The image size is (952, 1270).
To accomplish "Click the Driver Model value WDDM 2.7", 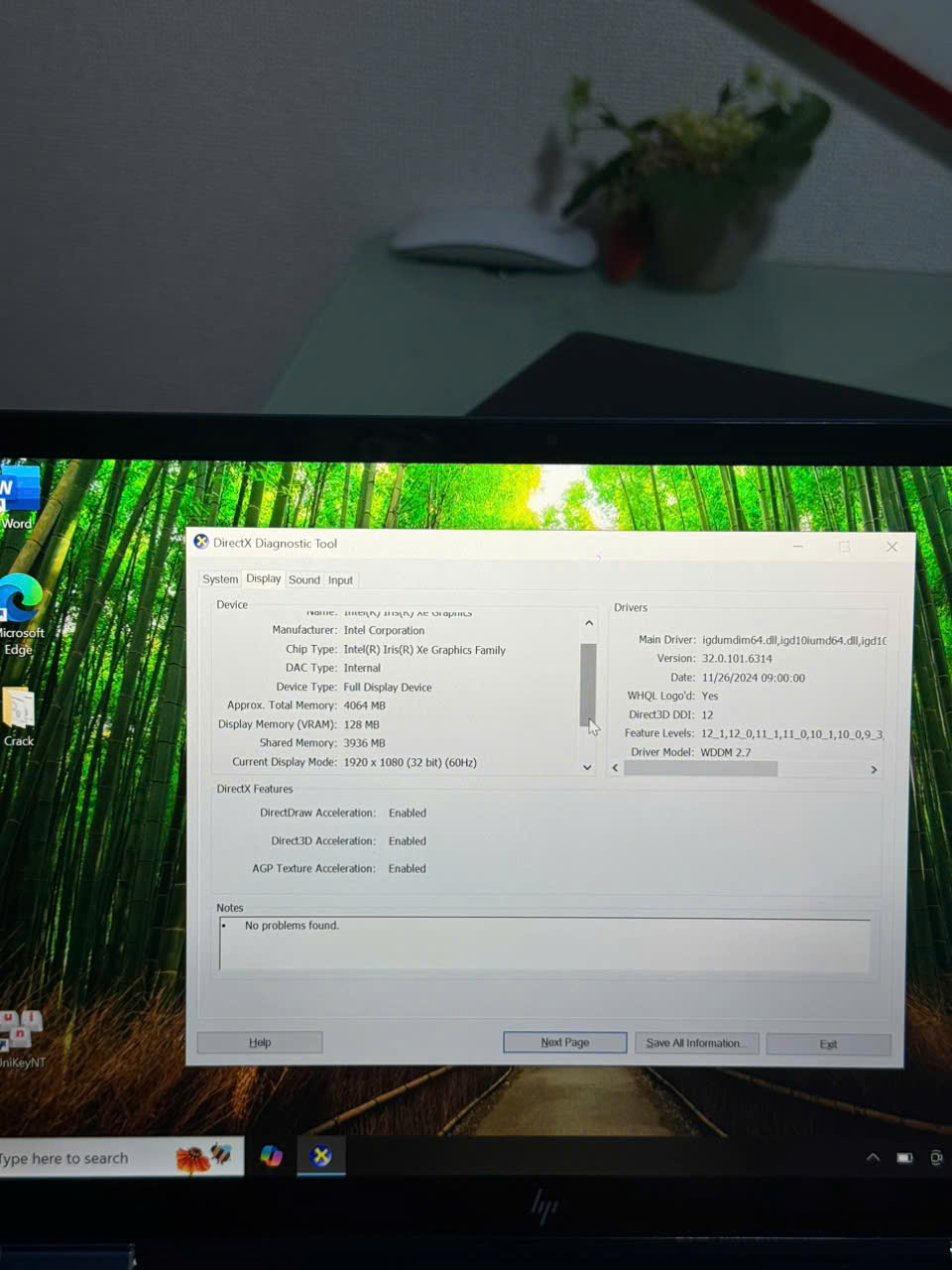I will (726, 752).
